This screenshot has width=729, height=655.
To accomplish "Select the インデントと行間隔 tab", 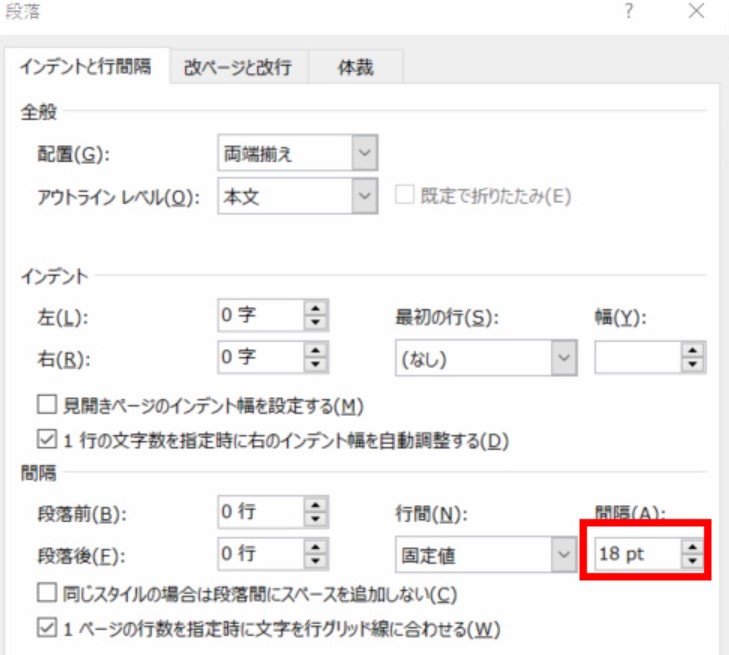I will 86,68.
